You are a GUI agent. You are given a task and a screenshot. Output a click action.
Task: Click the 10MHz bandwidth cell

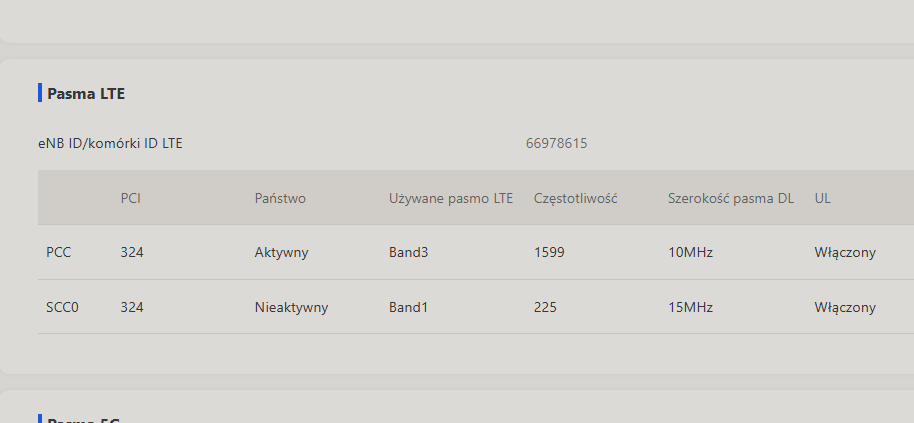coord(690,252)
